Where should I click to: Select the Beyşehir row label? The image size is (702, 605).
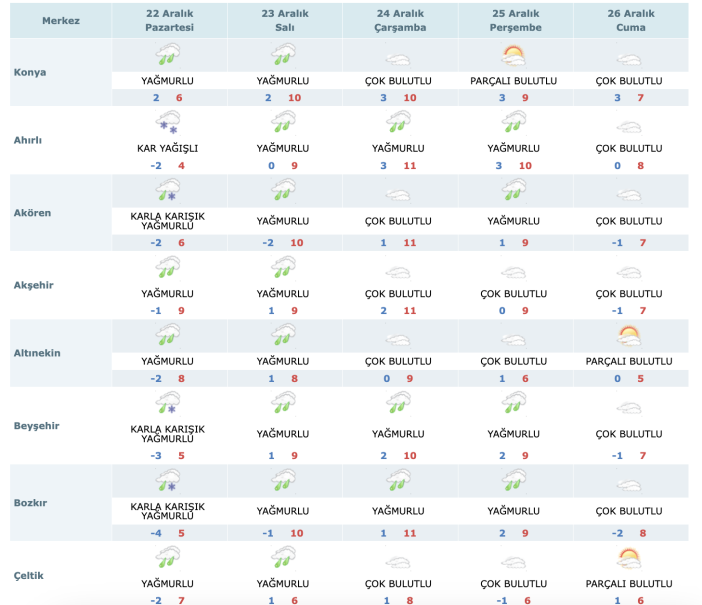tap(37, 425)
